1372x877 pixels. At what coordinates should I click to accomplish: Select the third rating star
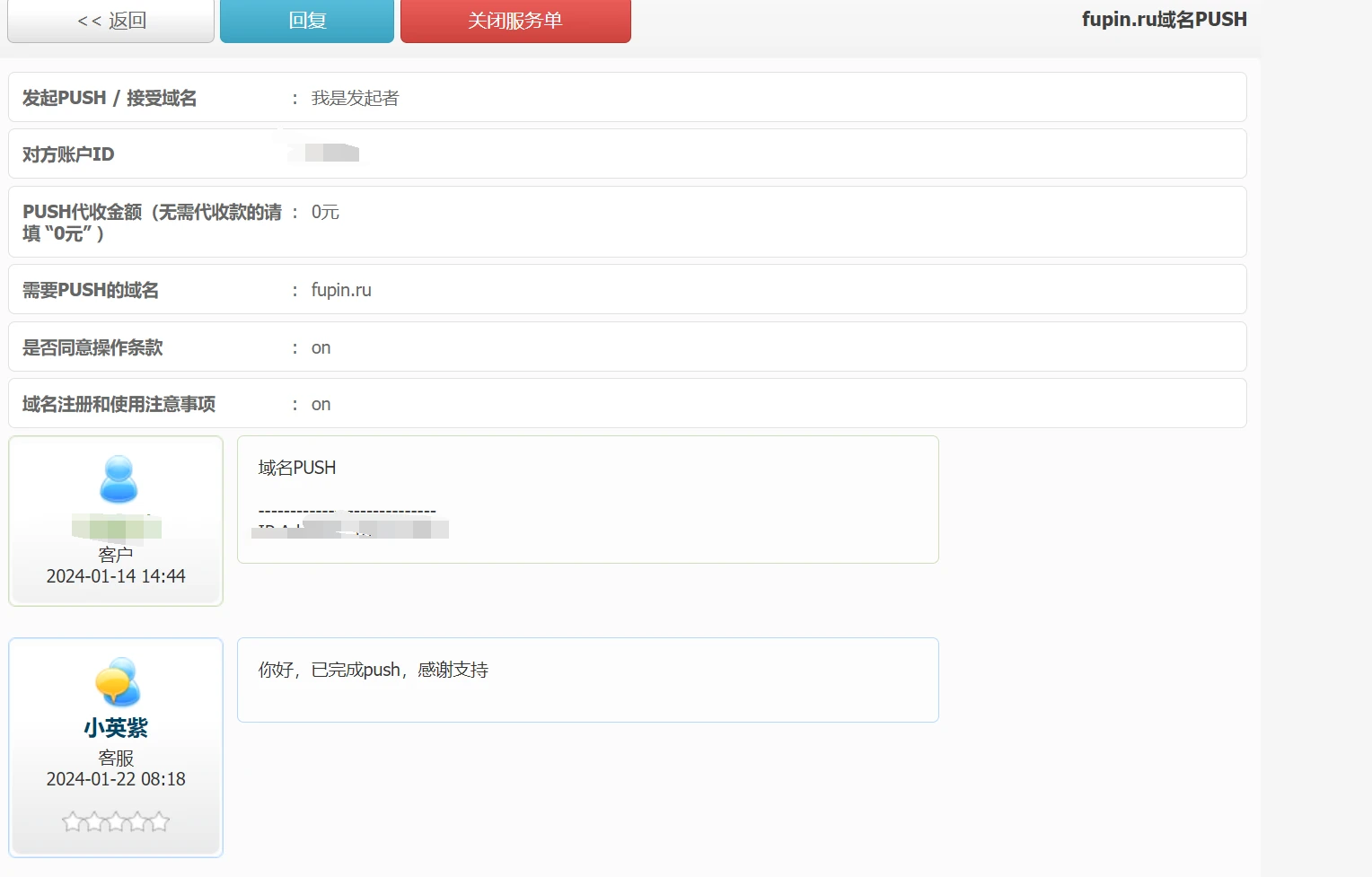116,821
